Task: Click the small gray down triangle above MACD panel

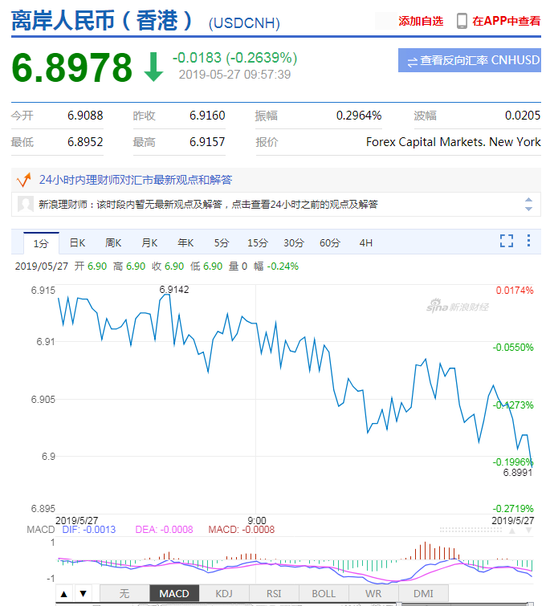Action: point(528,531)
